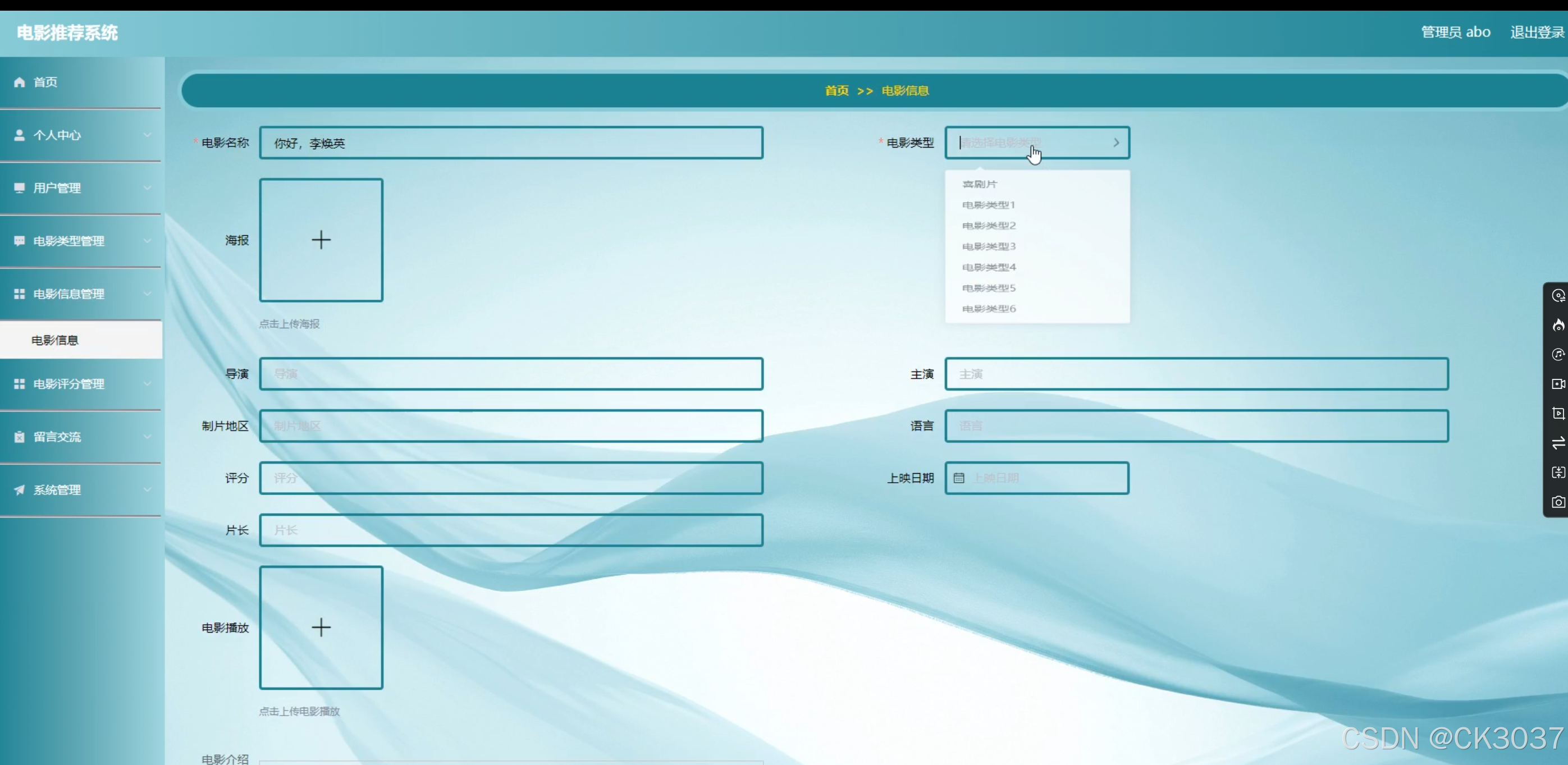Screen dimensions: 1568x765
Task: Click the person icon beside 个人中心
Action: click(x=20, y=135)
